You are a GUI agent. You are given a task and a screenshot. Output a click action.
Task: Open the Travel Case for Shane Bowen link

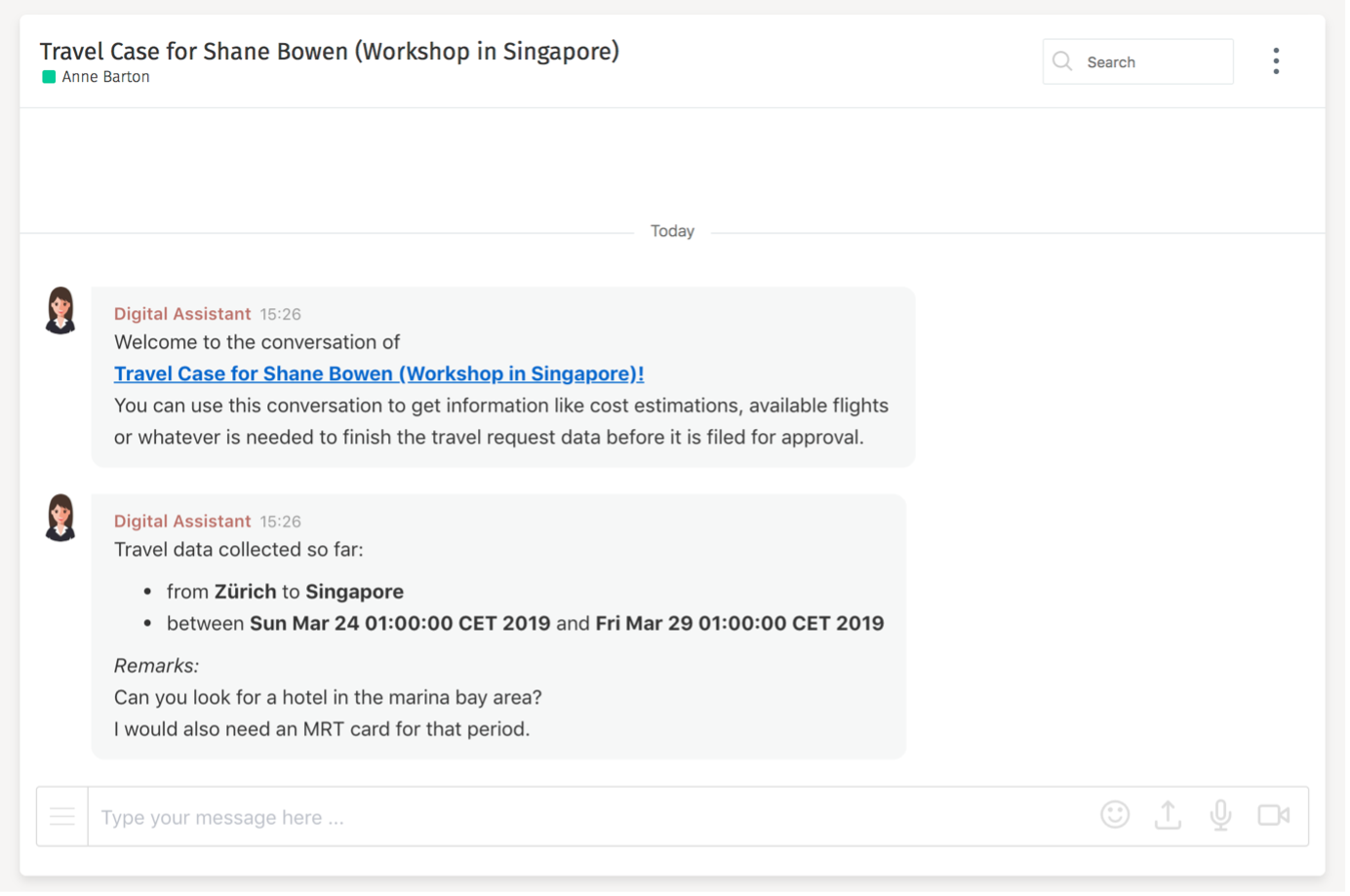coord(378,373)
